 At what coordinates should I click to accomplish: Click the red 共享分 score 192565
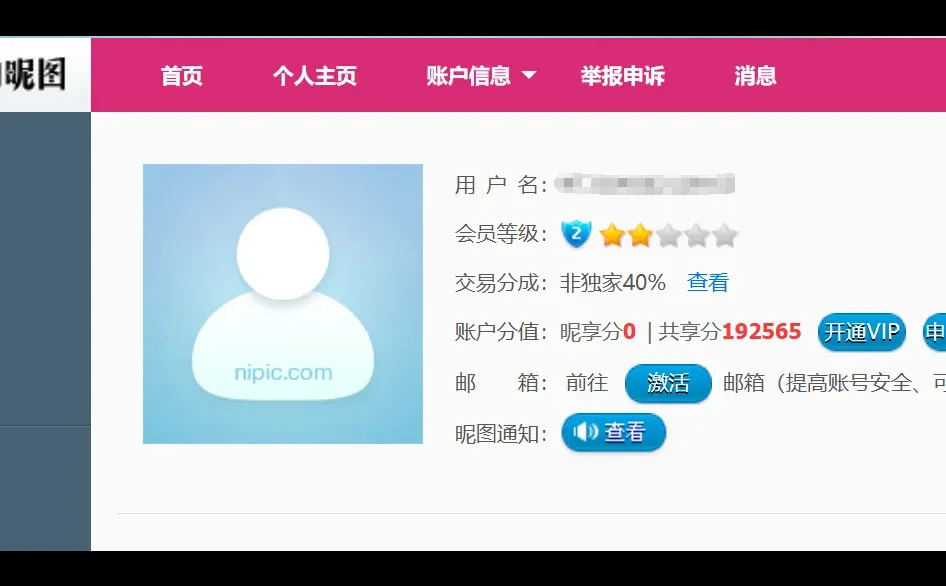[760, 332]
